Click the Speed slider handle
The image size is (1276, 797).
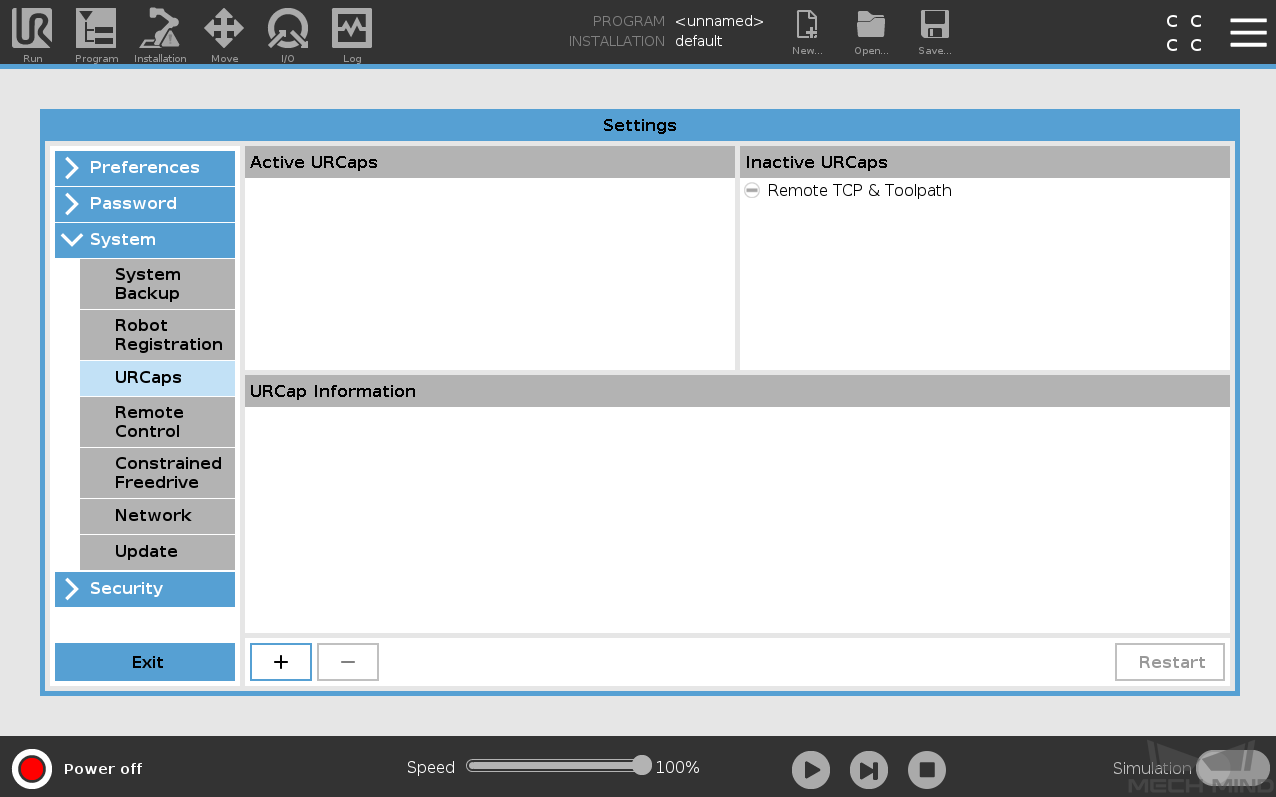coord(642,766)
